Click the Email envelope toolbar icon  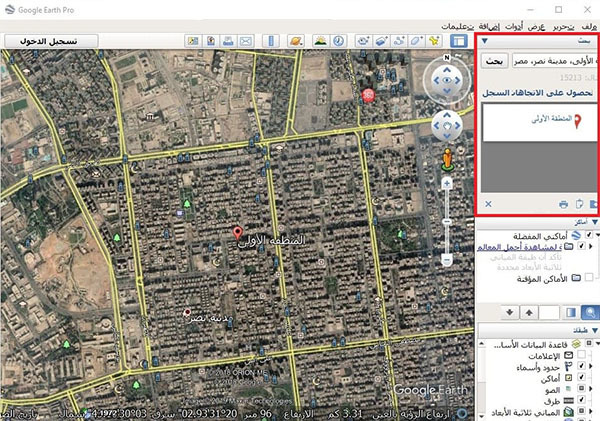(246, 41)
